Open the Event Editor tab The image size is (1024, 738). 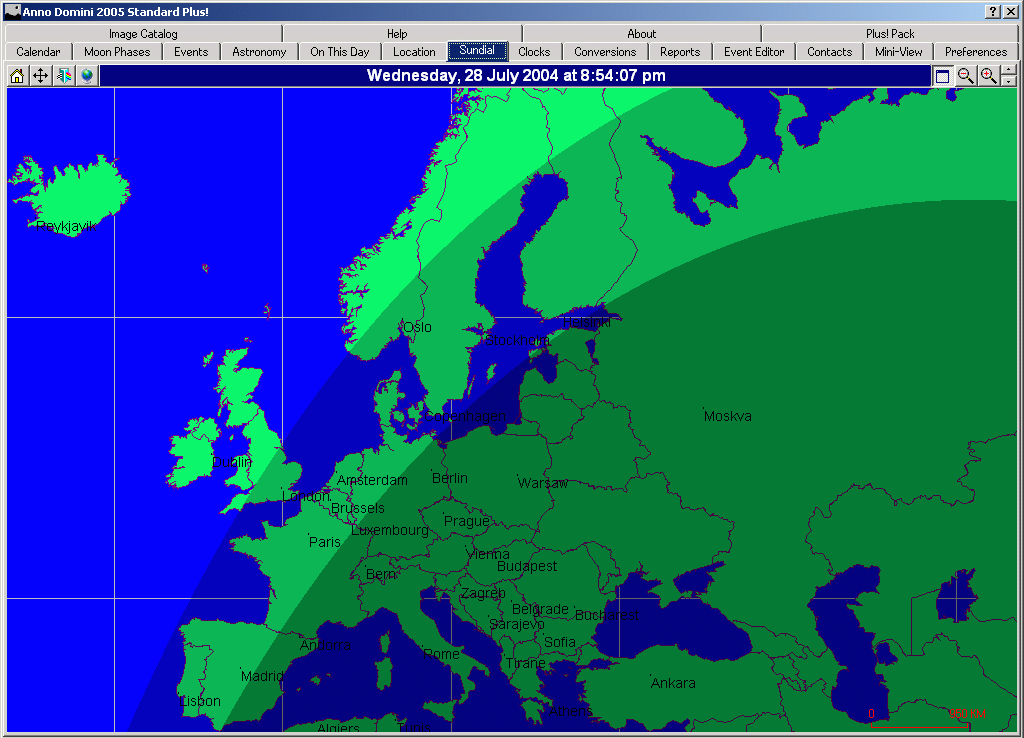click(x=754, y=52)
